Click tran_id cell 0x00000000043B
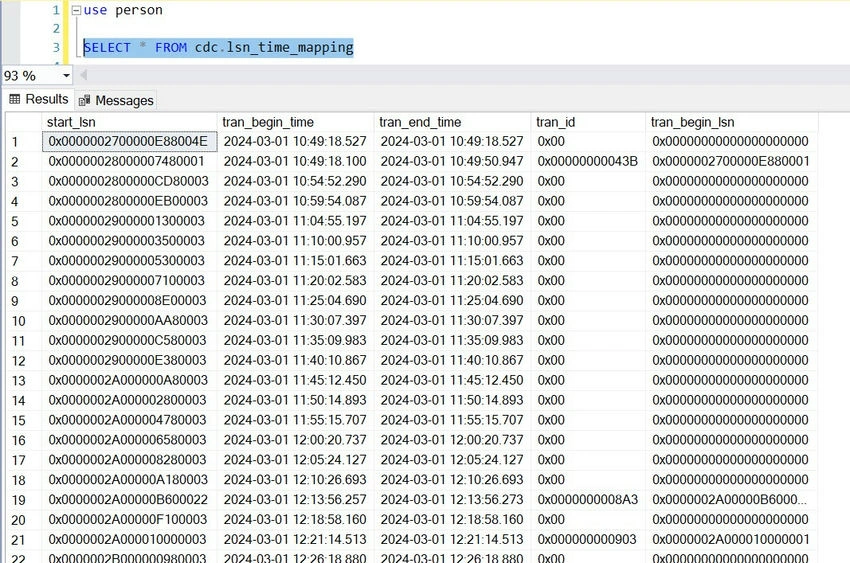Viewport: 850px width, 563px height. [x=588, y=161]
